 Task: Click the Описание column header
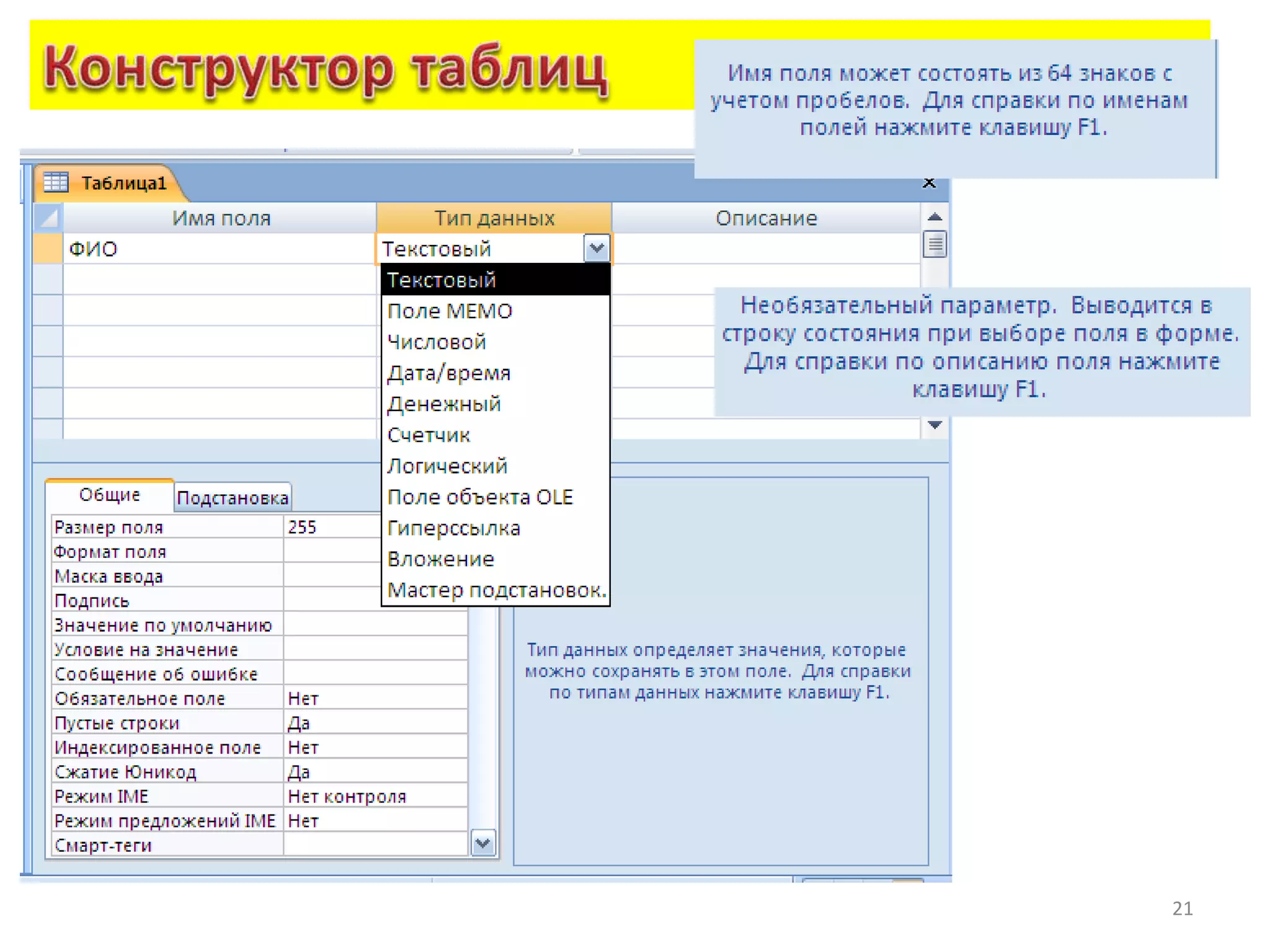point(766,218)
